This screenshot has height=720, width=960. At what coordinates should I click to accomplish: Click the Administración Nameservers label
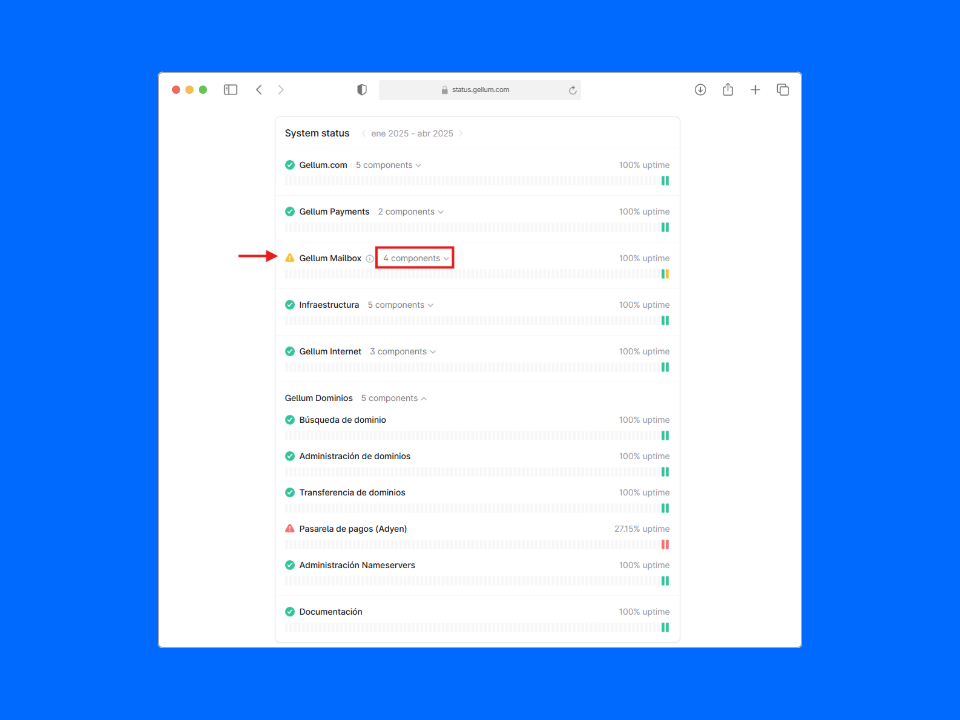[357, 564]
